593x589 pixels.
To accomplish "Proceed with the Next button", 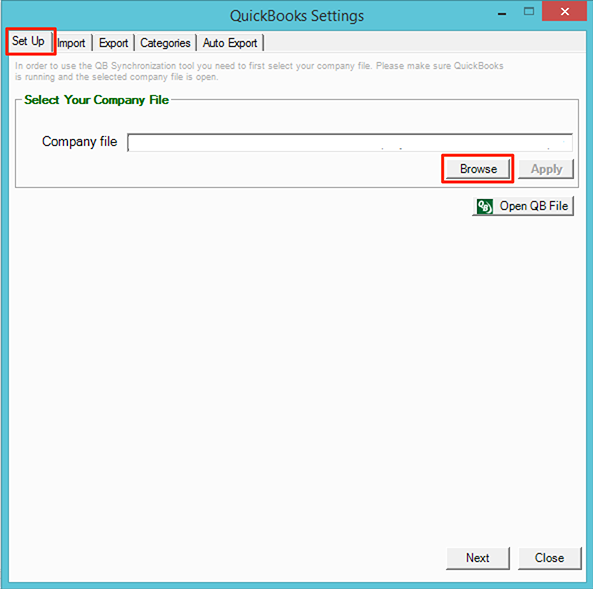I will click(478, 558).
